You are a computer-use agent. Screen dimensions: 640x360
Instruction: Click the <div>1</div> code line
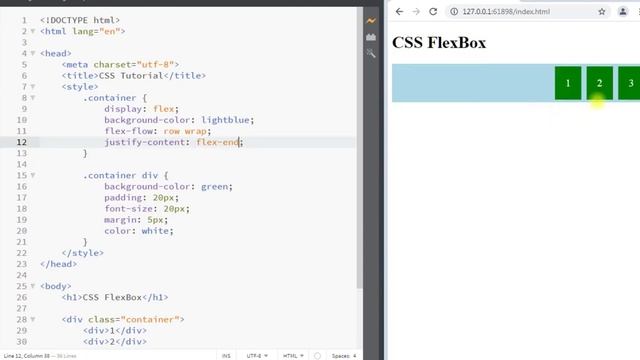pos(115,330)
